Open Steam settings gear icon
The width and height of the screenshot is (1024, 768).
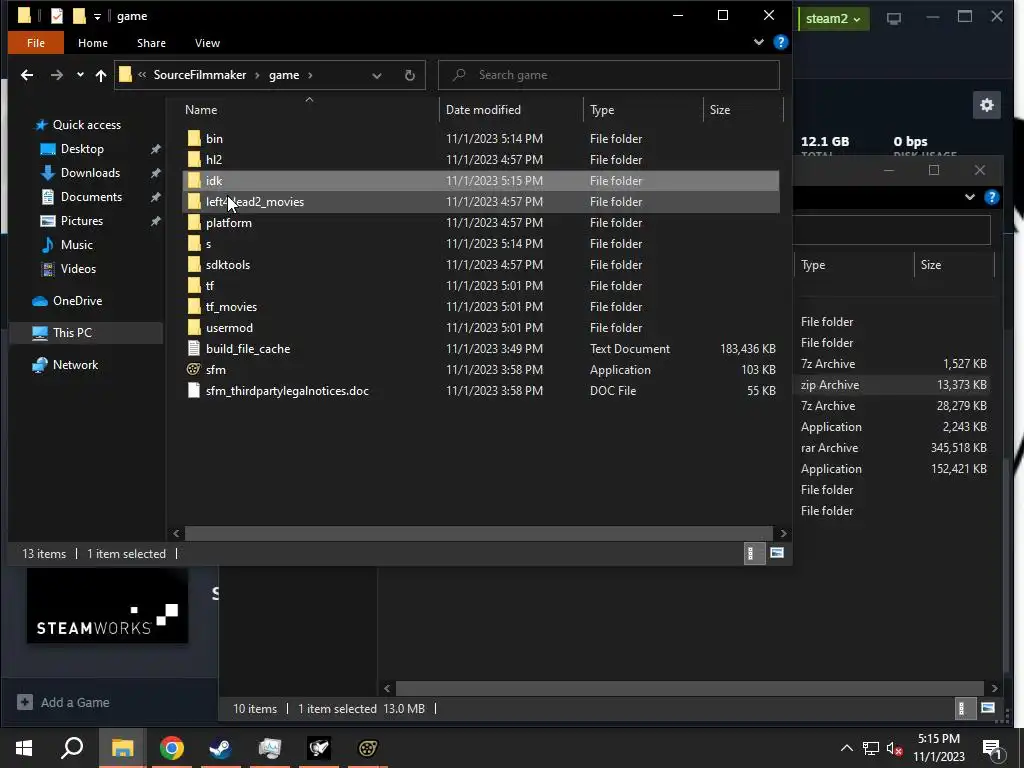987,105
